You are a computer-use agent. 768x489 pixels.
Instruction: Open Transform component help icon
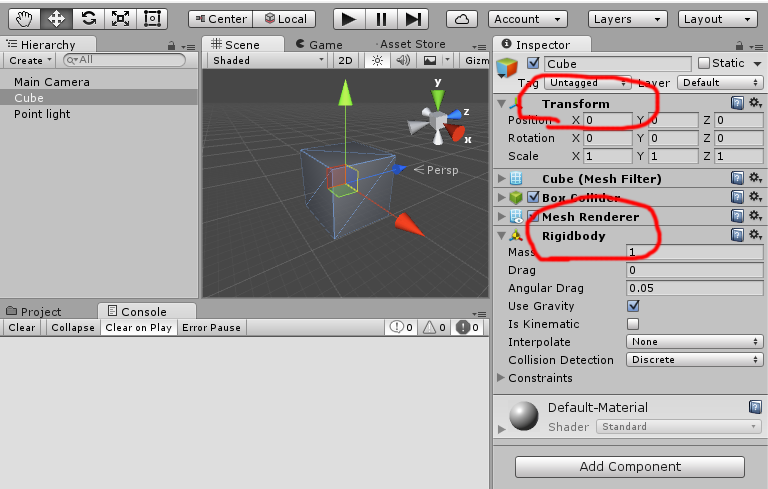[737, 103]
